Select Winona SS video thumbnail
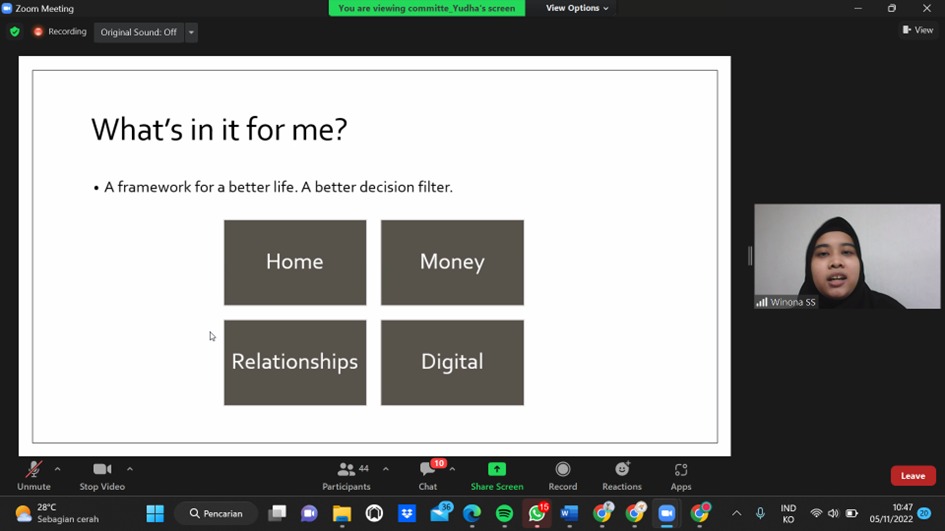This screenshot has width=945, height=531. point(847,256)
